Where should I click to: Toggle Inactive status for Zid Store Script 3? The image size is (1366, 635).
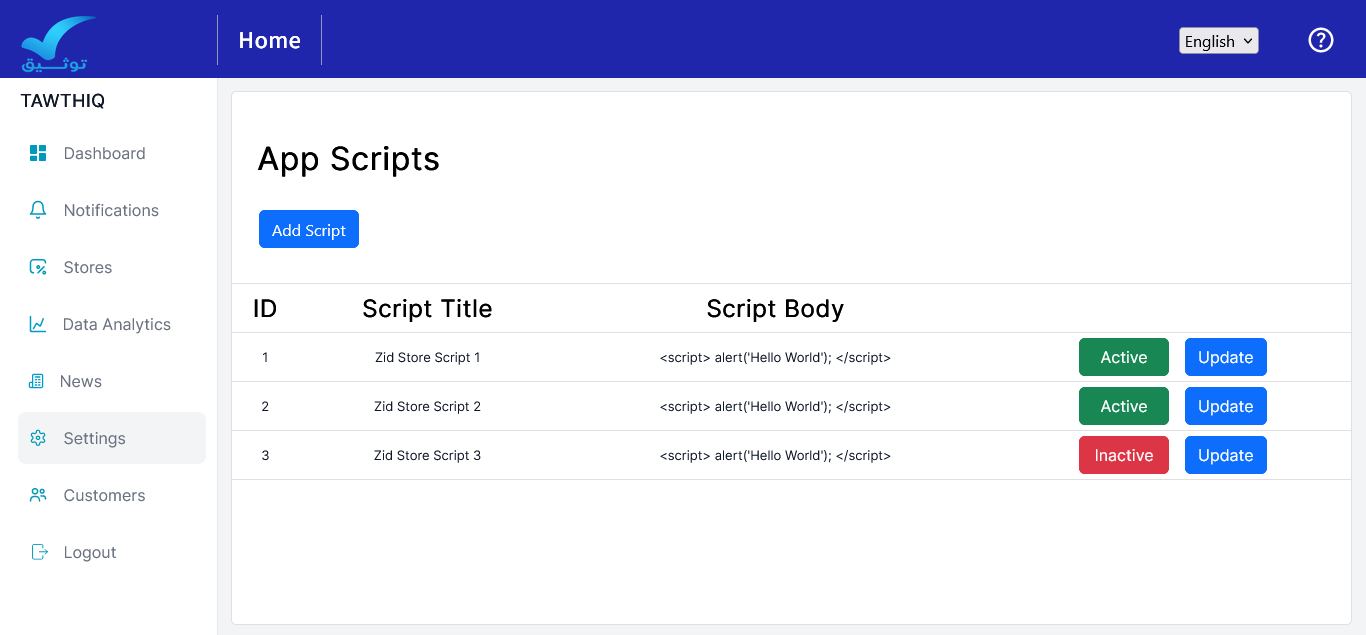click(x=1124, y=455)
